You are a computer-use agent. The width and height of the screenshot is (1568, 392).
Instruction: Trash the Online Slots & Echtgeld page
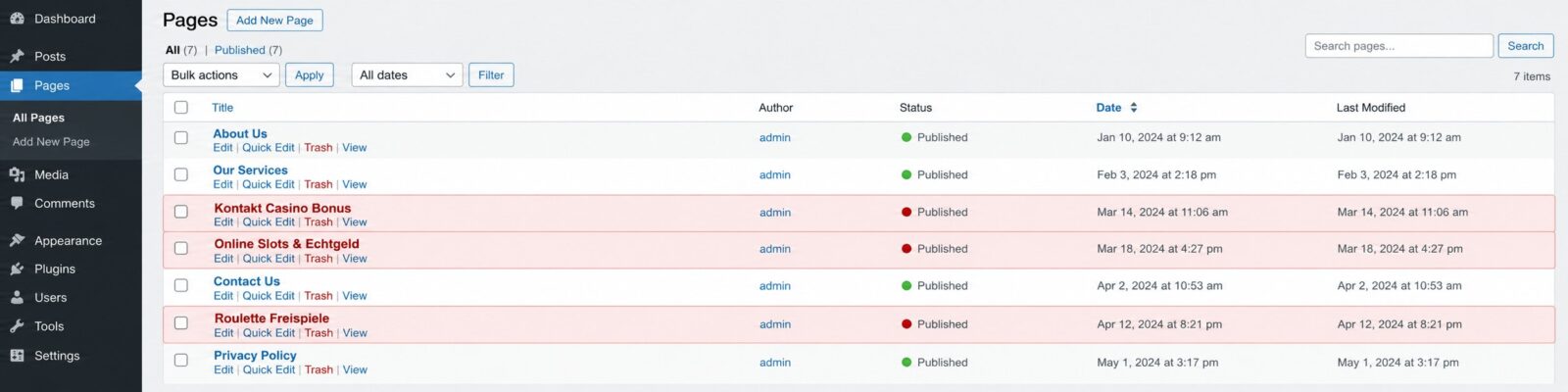(318, 259)
